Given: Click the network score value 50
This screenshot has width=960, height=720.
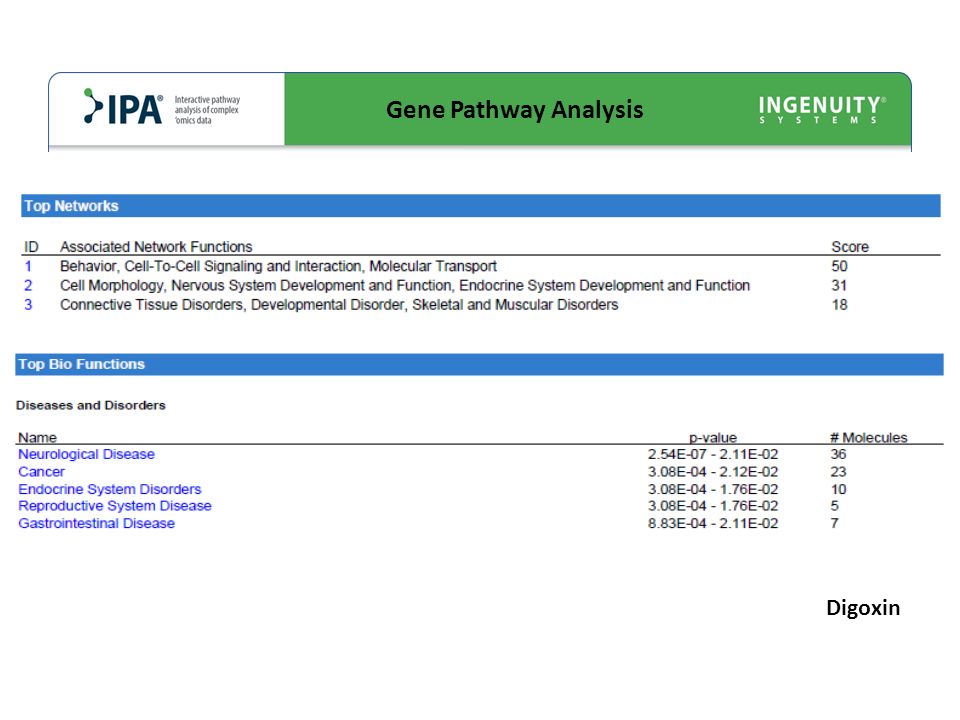Looking at the screenshot, I should (x=839, y=266).
